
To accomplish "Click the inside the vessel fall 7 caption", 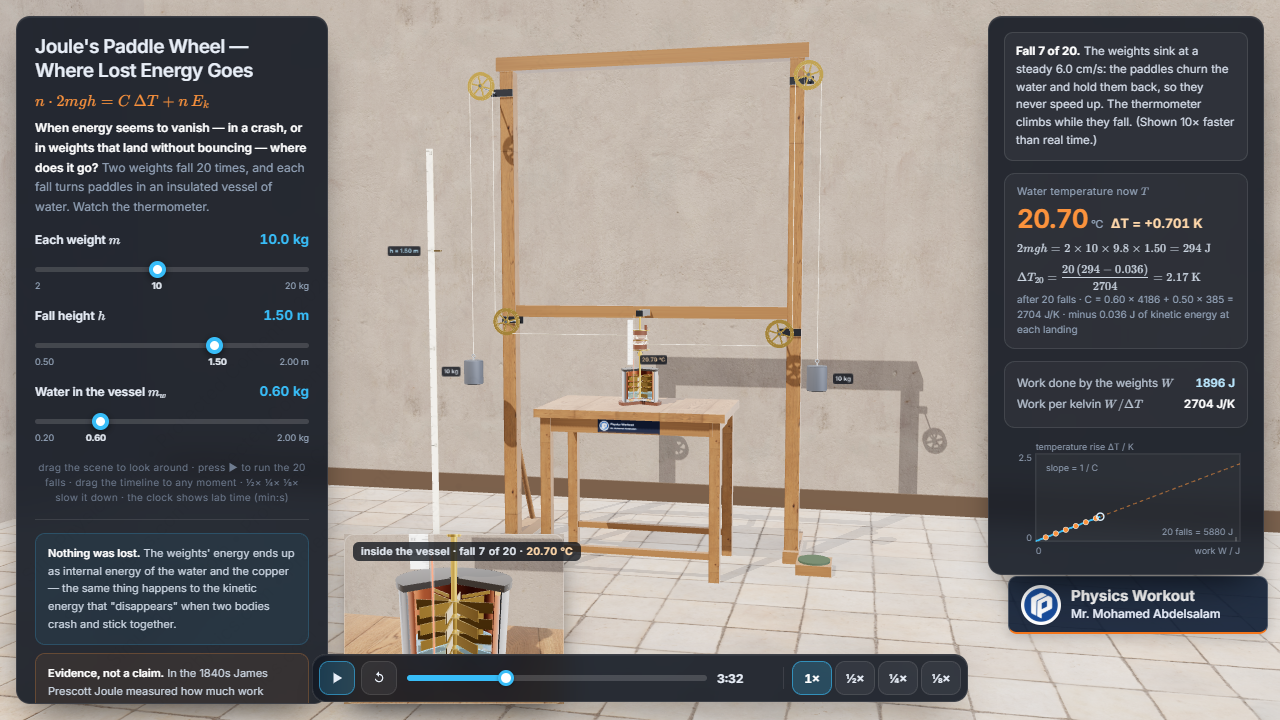I will (x=467, y=551).
